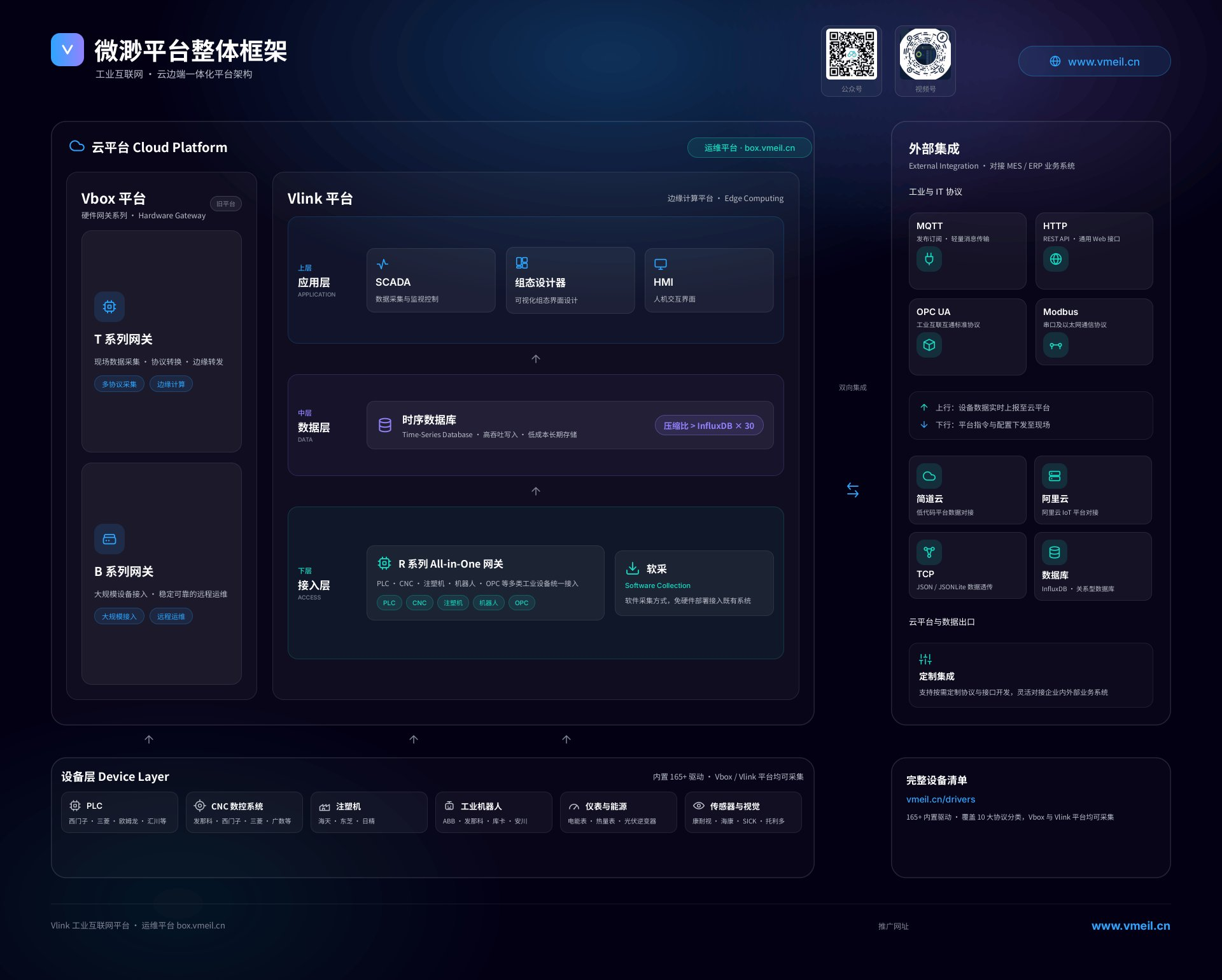Click the 简道云 cloud icon
The image size is (1222, 980).
929,476
